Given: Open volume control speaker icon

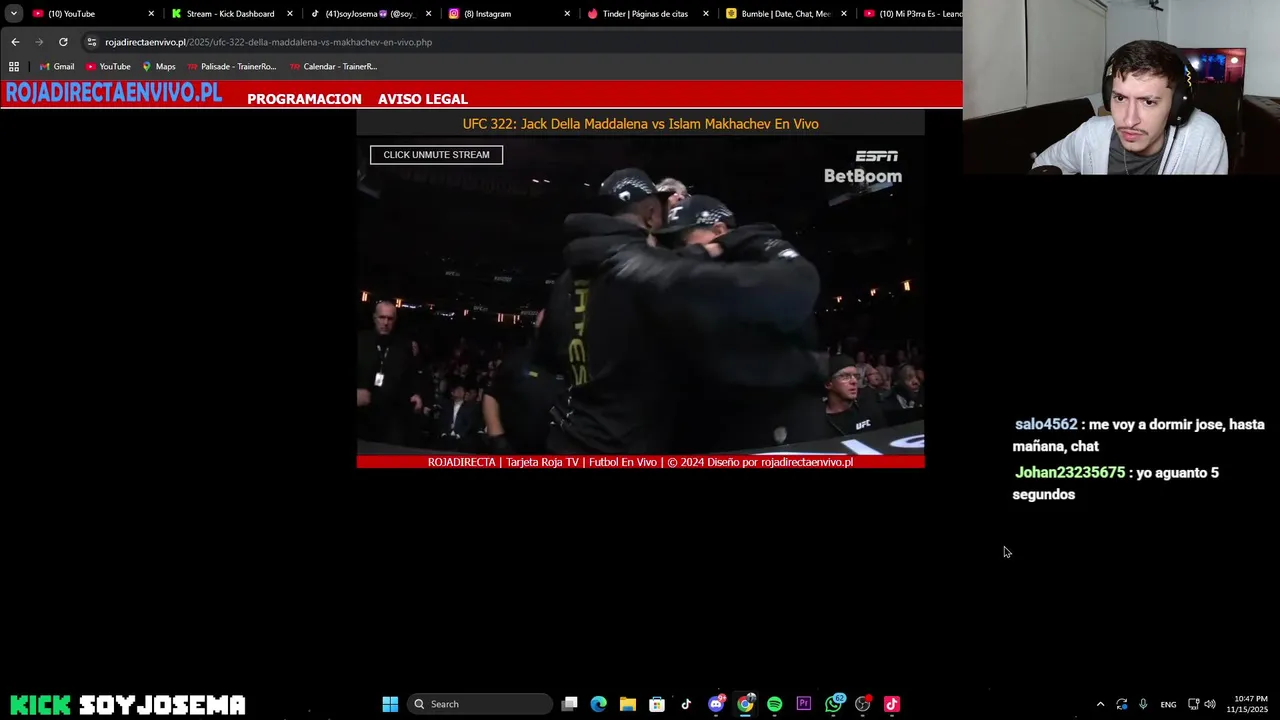Looking at the screenshot, I should 1210,704.
